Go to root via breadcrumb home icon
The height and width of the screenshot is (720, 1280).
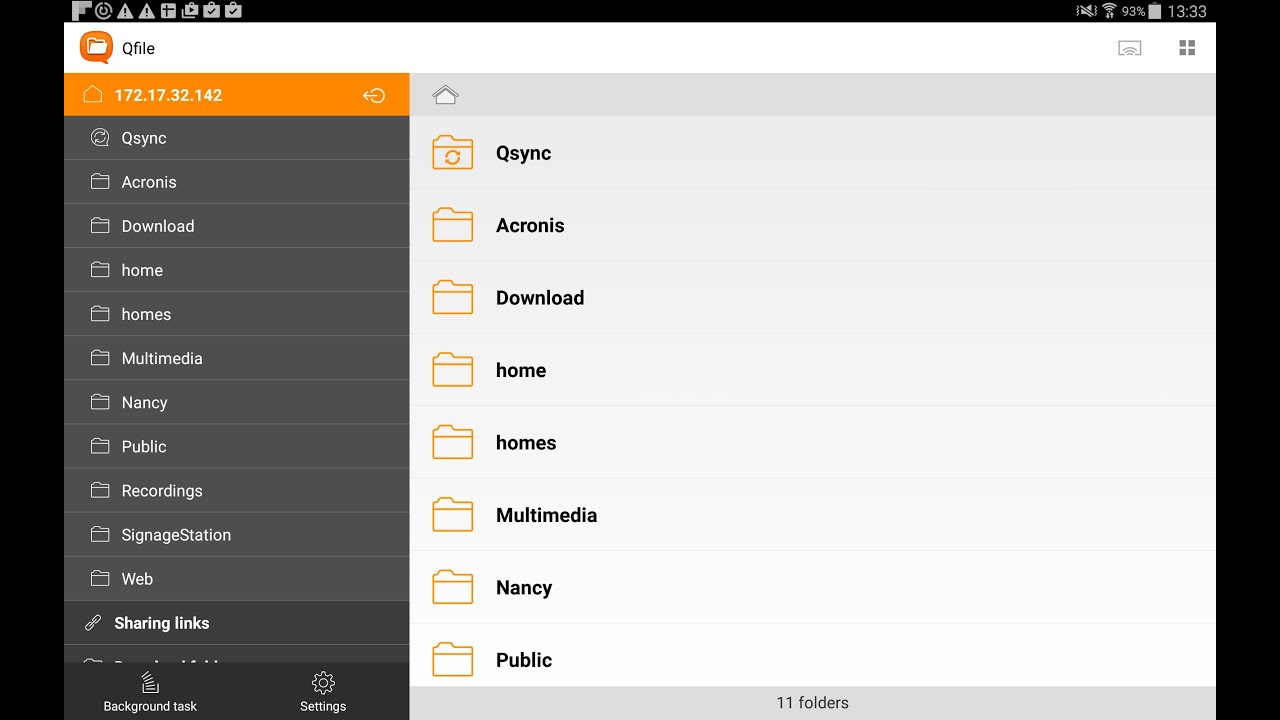coord(445,95)
